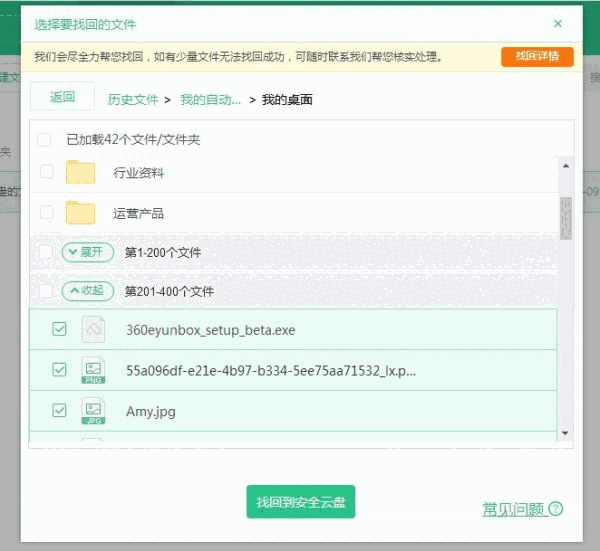Select the 360eyunbox_setup_beta.exe file name

211,330
